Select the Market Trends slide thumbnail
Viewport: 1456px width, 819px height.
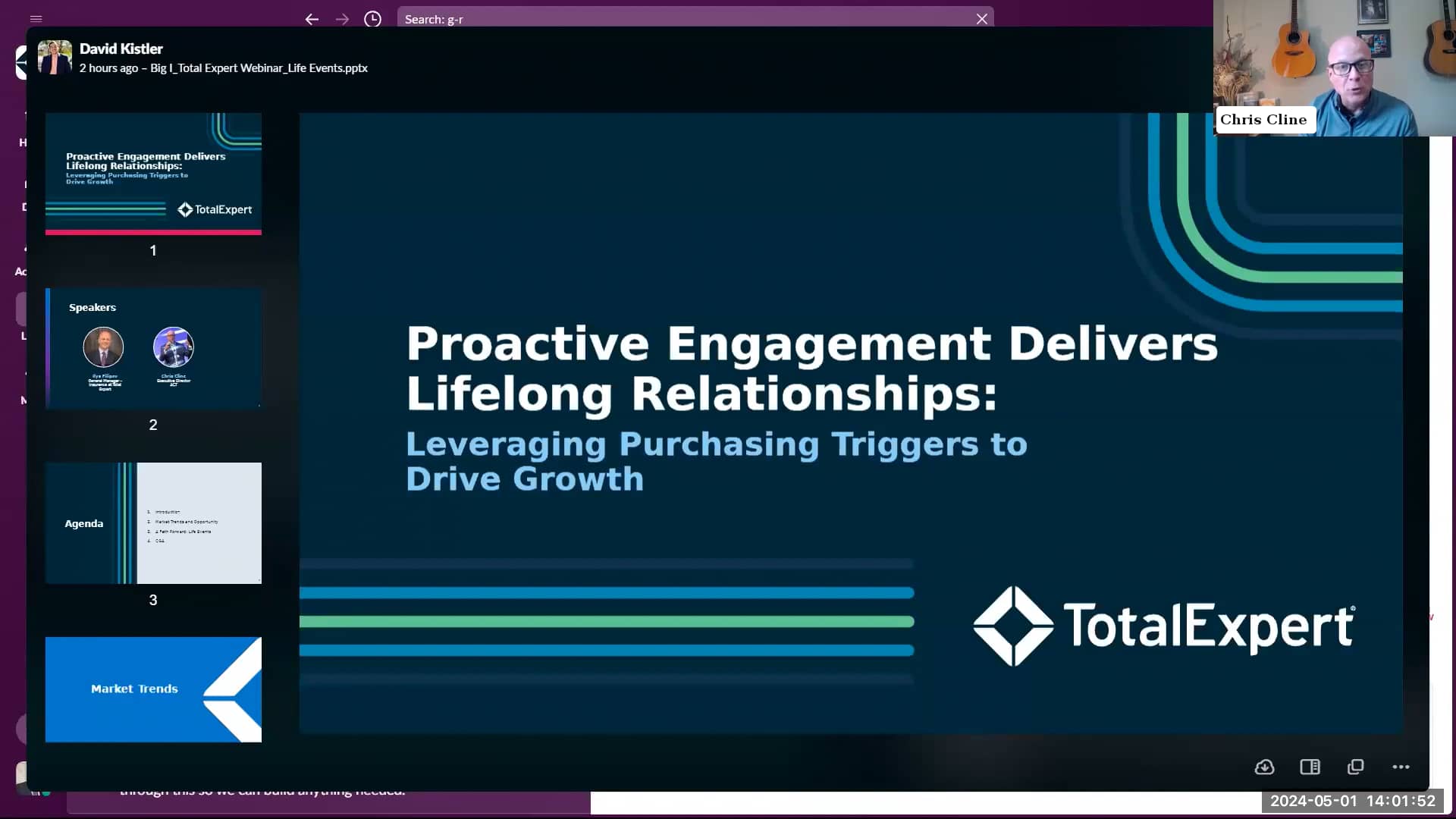pos(153,689)
